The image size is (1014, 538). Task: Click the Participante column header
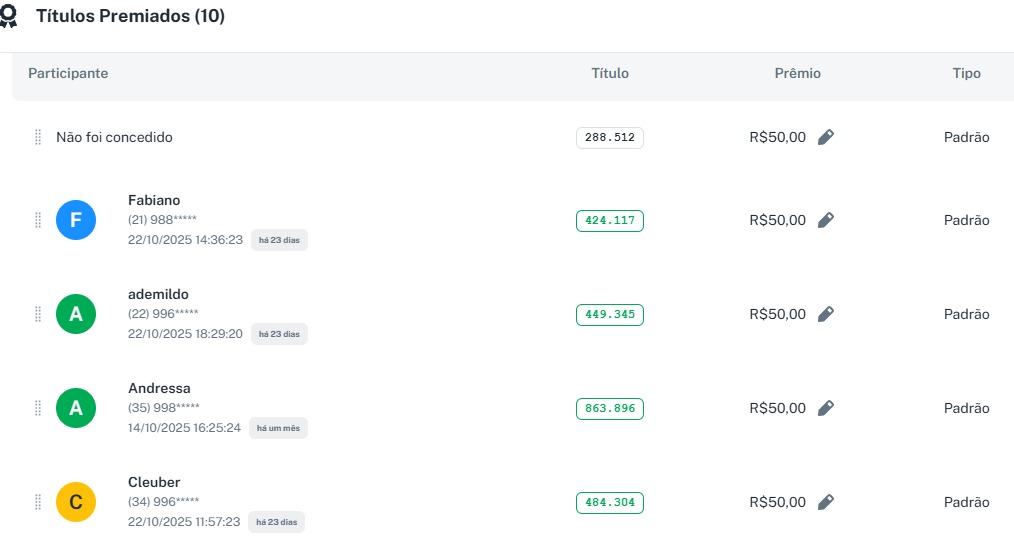68,73
